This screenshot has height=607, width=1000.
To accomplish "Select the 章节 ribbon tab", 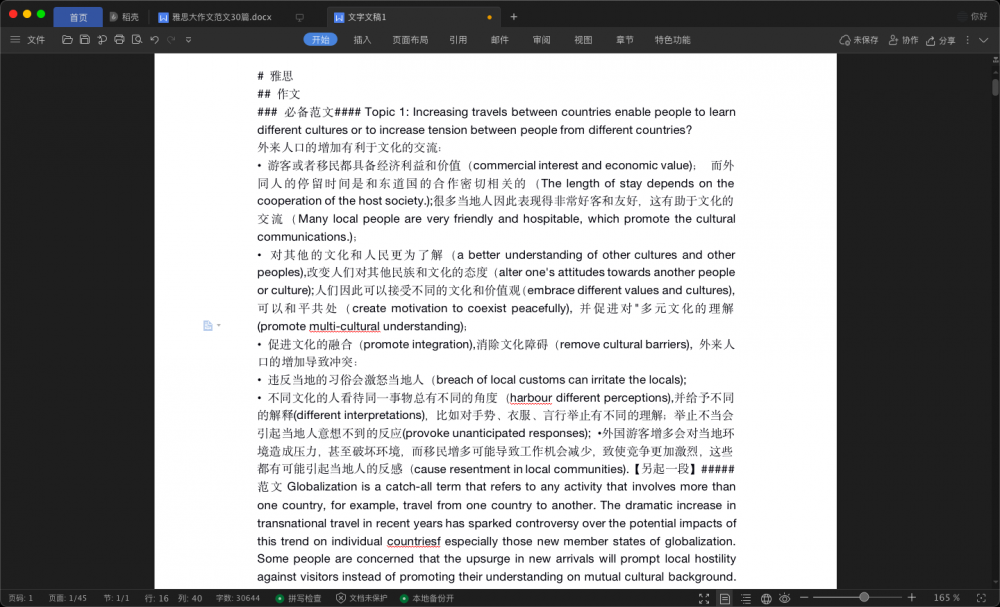I will click(x=625, y=40).
